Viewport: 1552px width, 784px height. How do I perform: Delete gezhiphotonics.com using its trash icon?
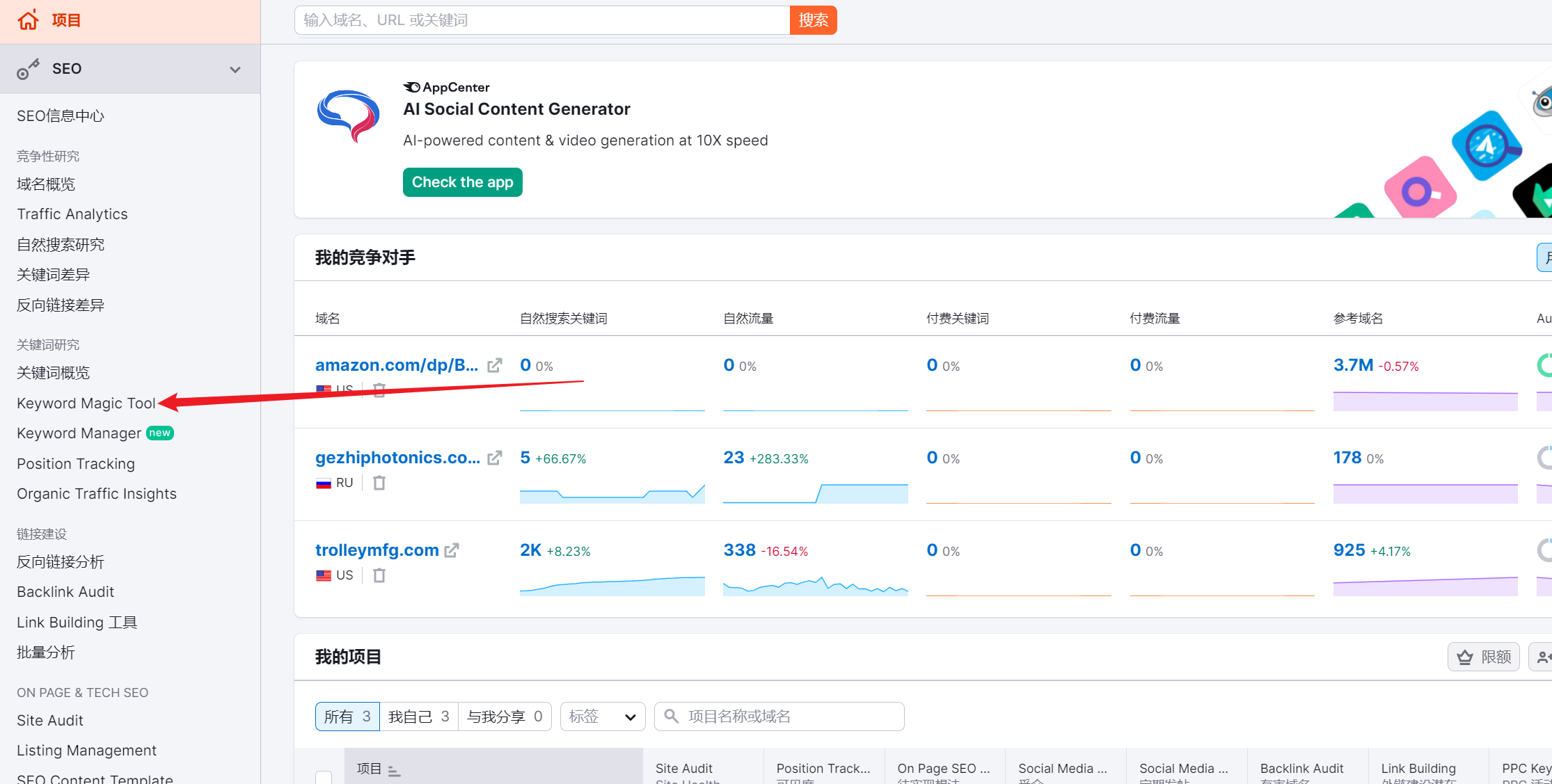[379, 482]
